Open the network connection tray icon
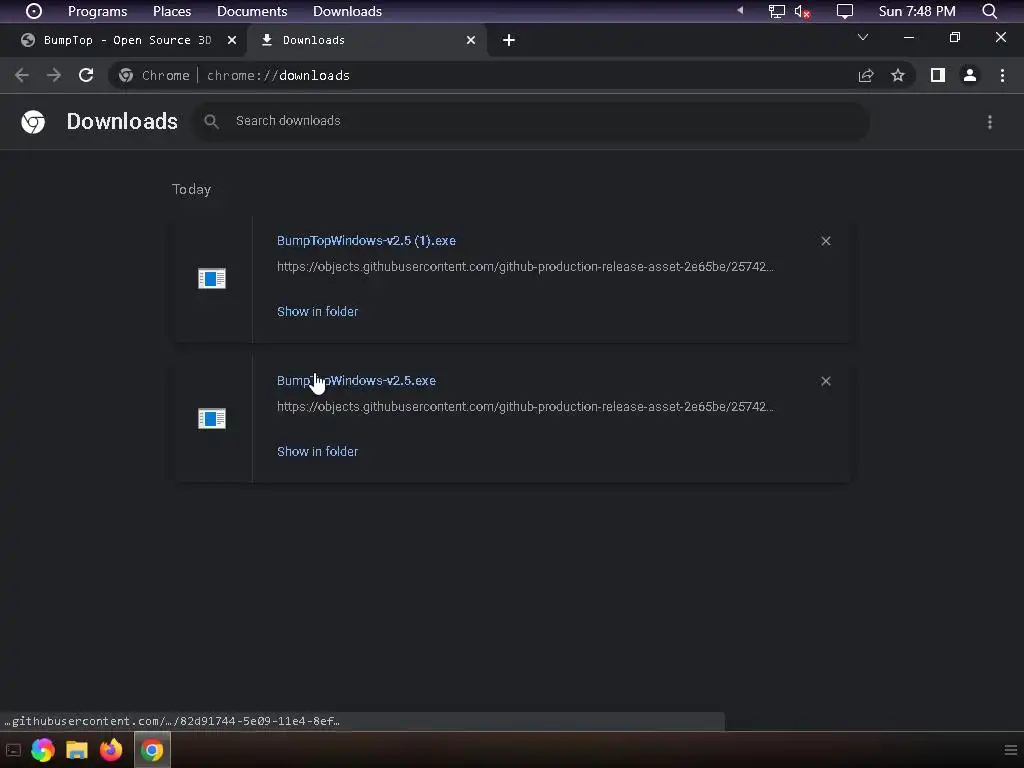The image size is (1024, 768). (x=776, y=11)
